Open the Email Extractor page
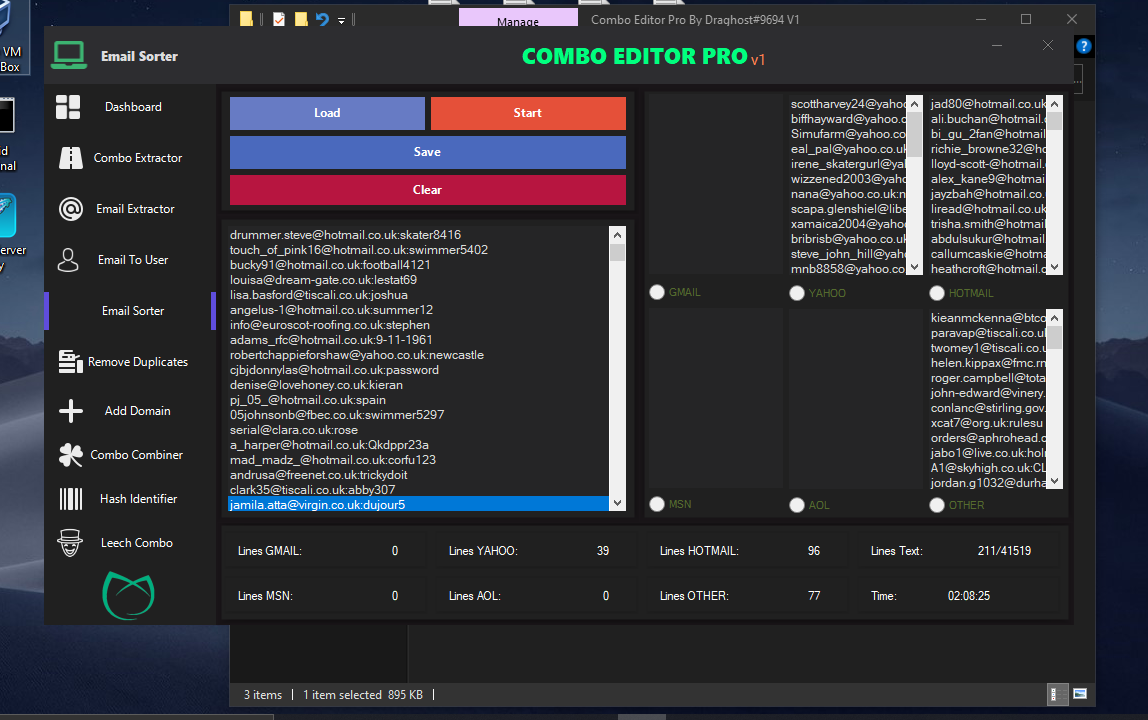 133,209
